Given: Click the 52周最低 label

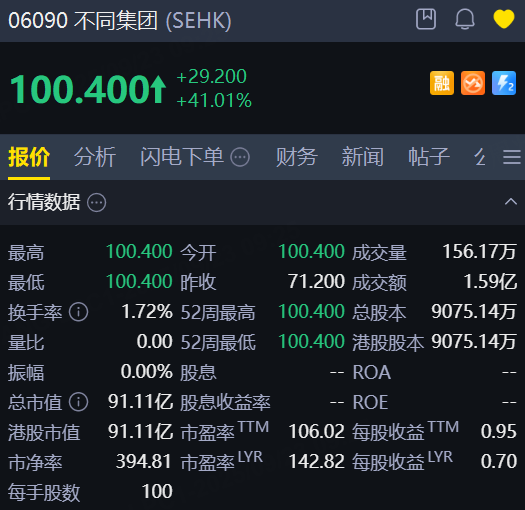Looking at the screenshot, I should 218,343.
